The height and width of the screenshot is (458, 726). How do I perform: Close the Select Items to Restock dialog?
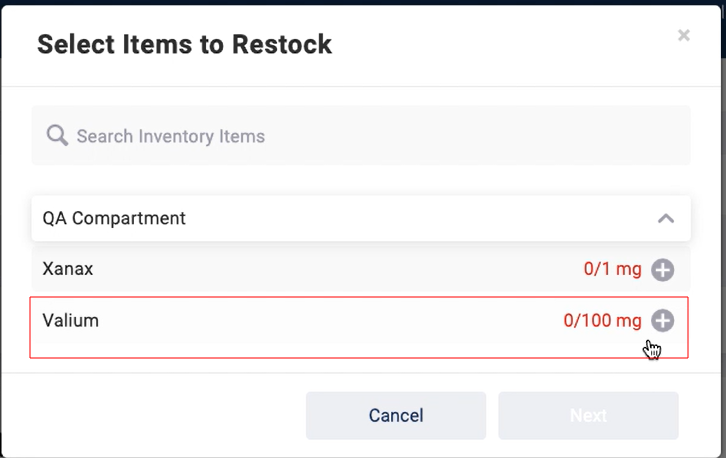tap(684, 36)
